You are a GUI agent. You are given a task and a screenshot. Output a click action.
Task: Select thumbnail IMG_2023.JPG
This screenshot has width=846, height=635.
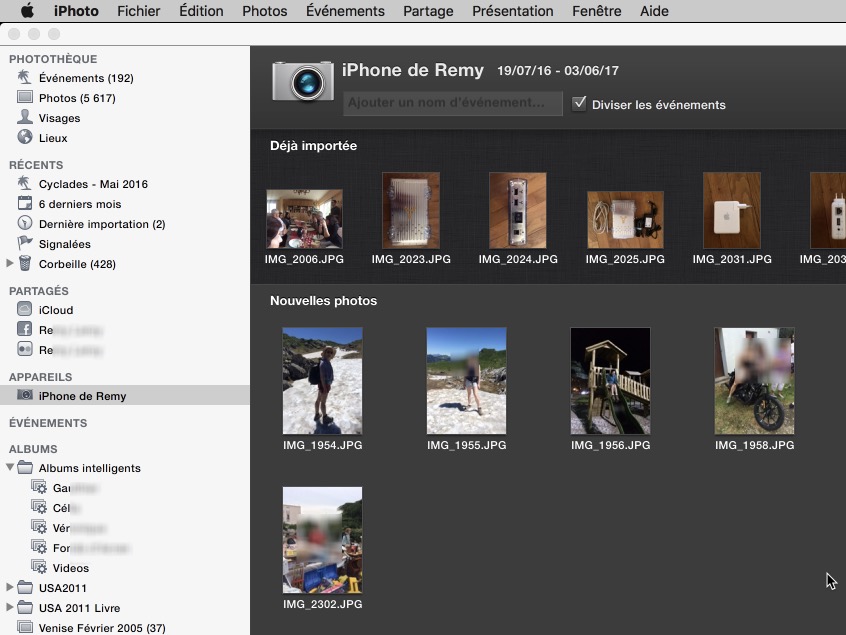[411, 210]
